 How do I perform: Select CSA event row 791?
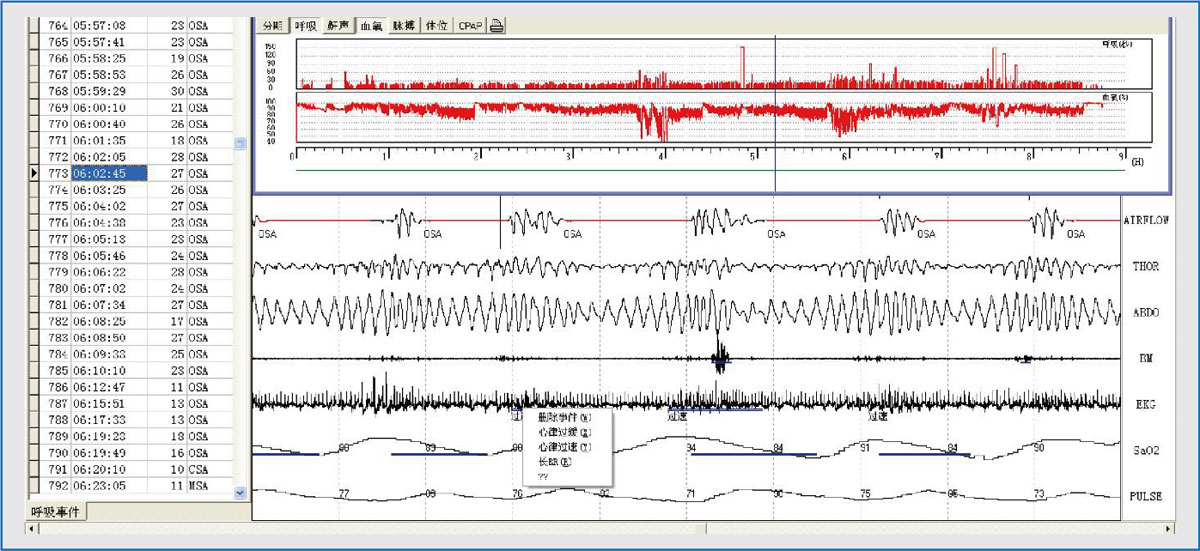click(x=130, y=468)
